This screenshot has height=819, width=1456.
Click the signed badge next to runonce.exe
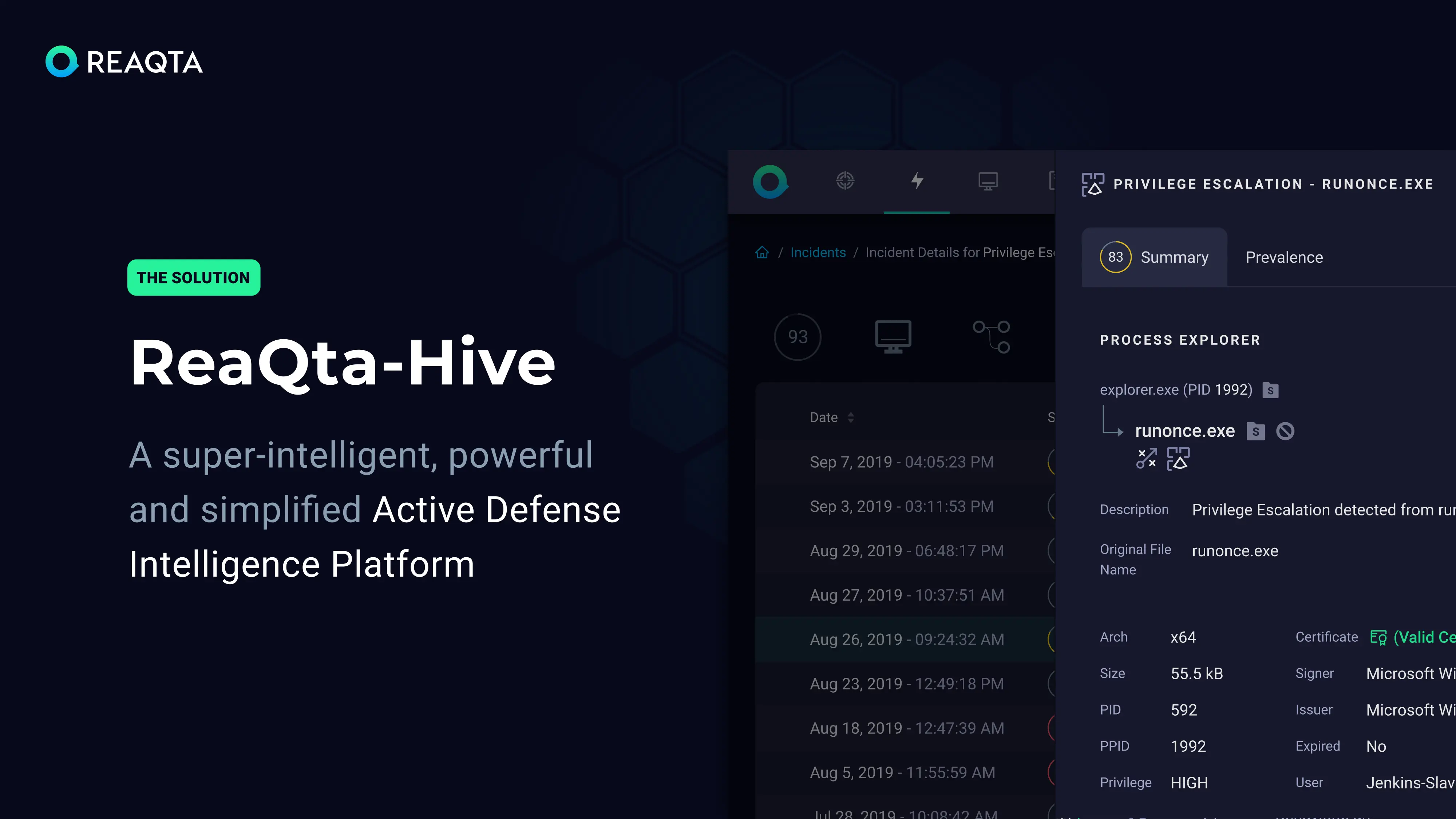(x=1255, y=431)
